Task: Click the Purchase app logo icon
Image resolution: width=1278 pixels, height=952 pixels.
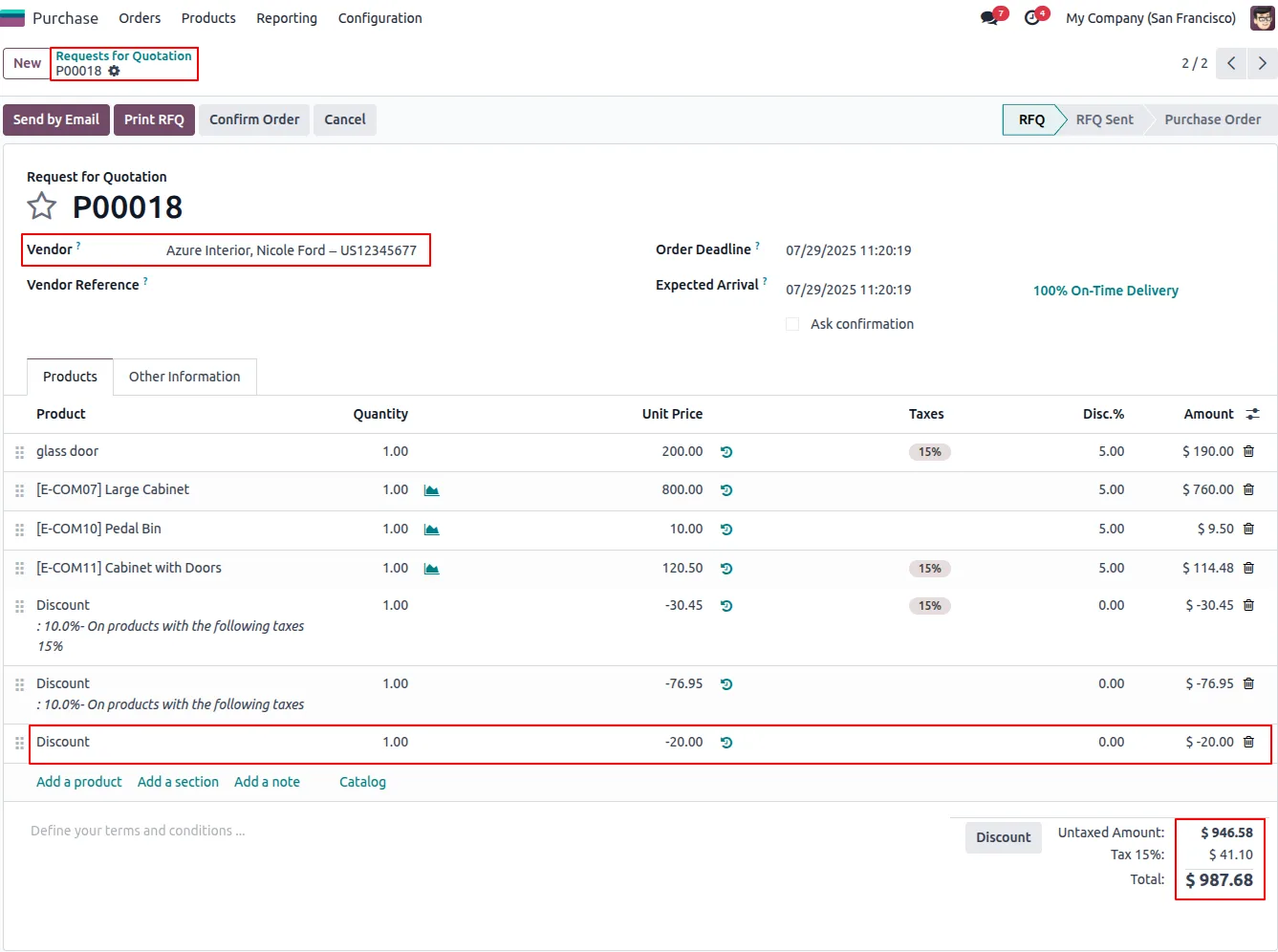Action: 12,18
